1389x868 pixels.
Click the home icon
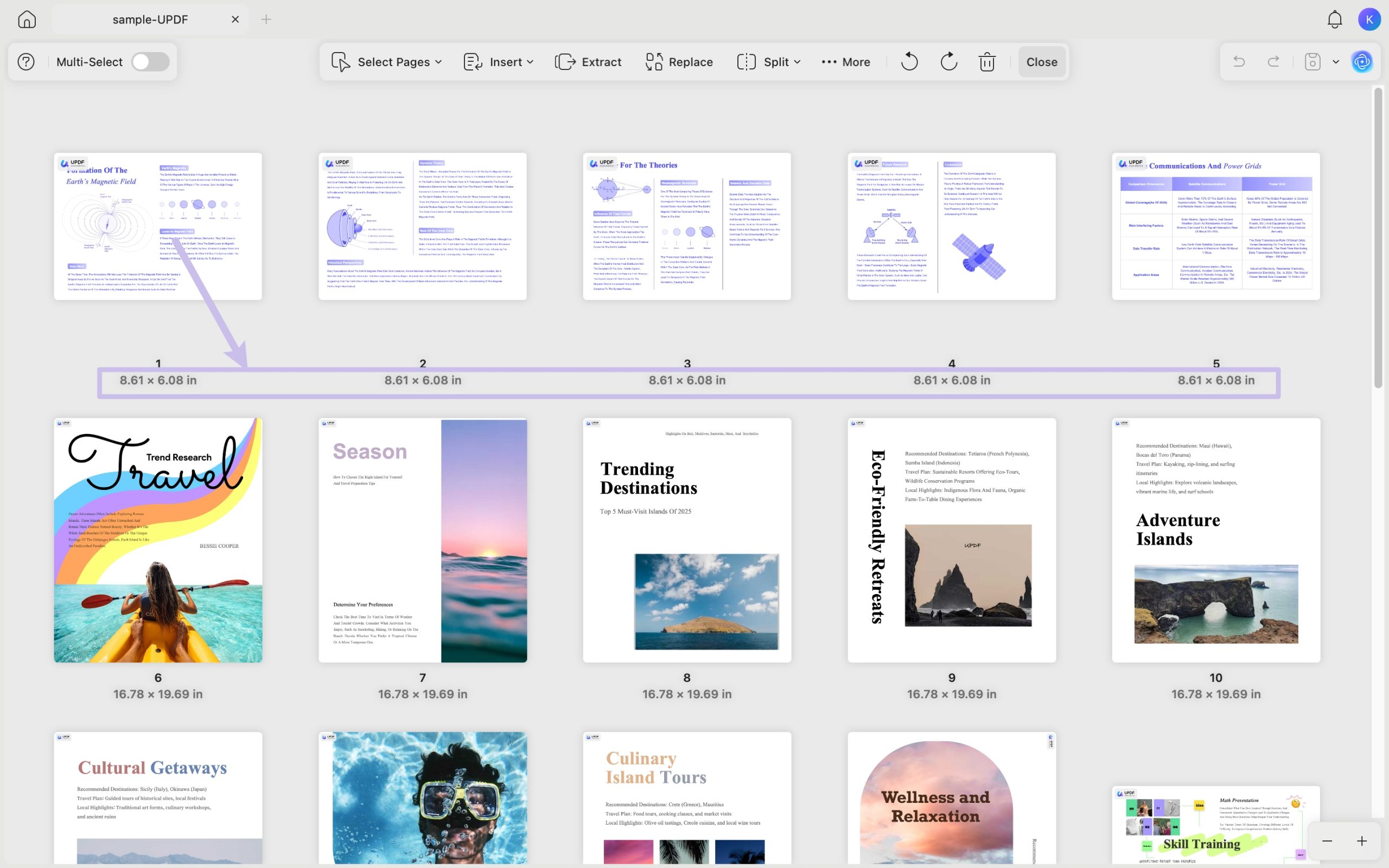27,20
